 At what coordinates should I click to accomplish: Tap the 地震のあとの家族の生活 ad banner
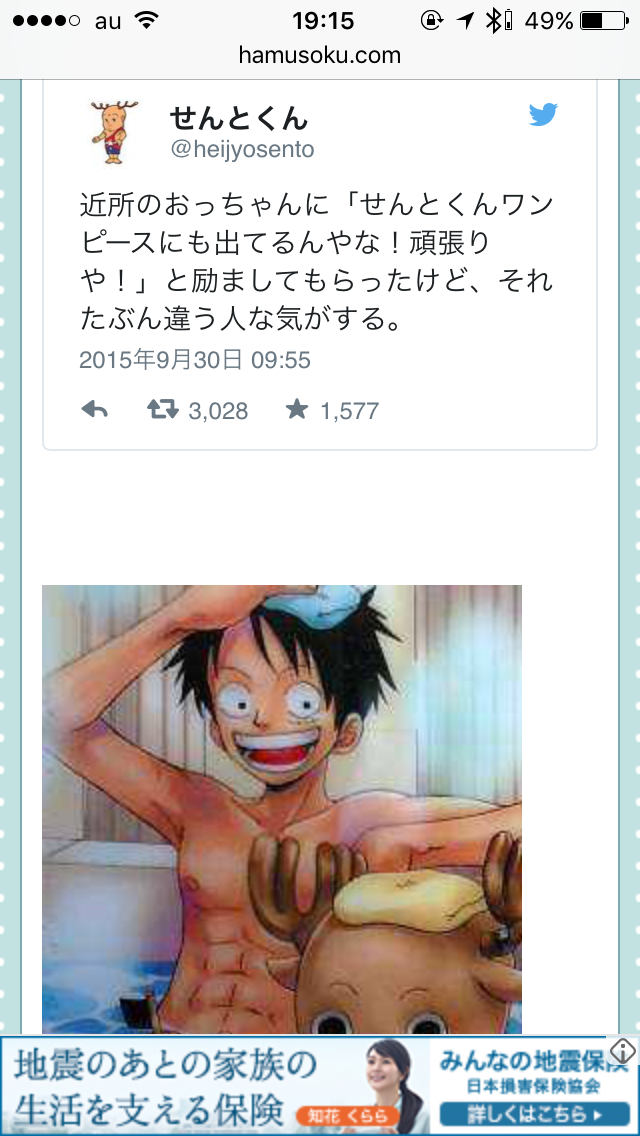(320, 1085)
